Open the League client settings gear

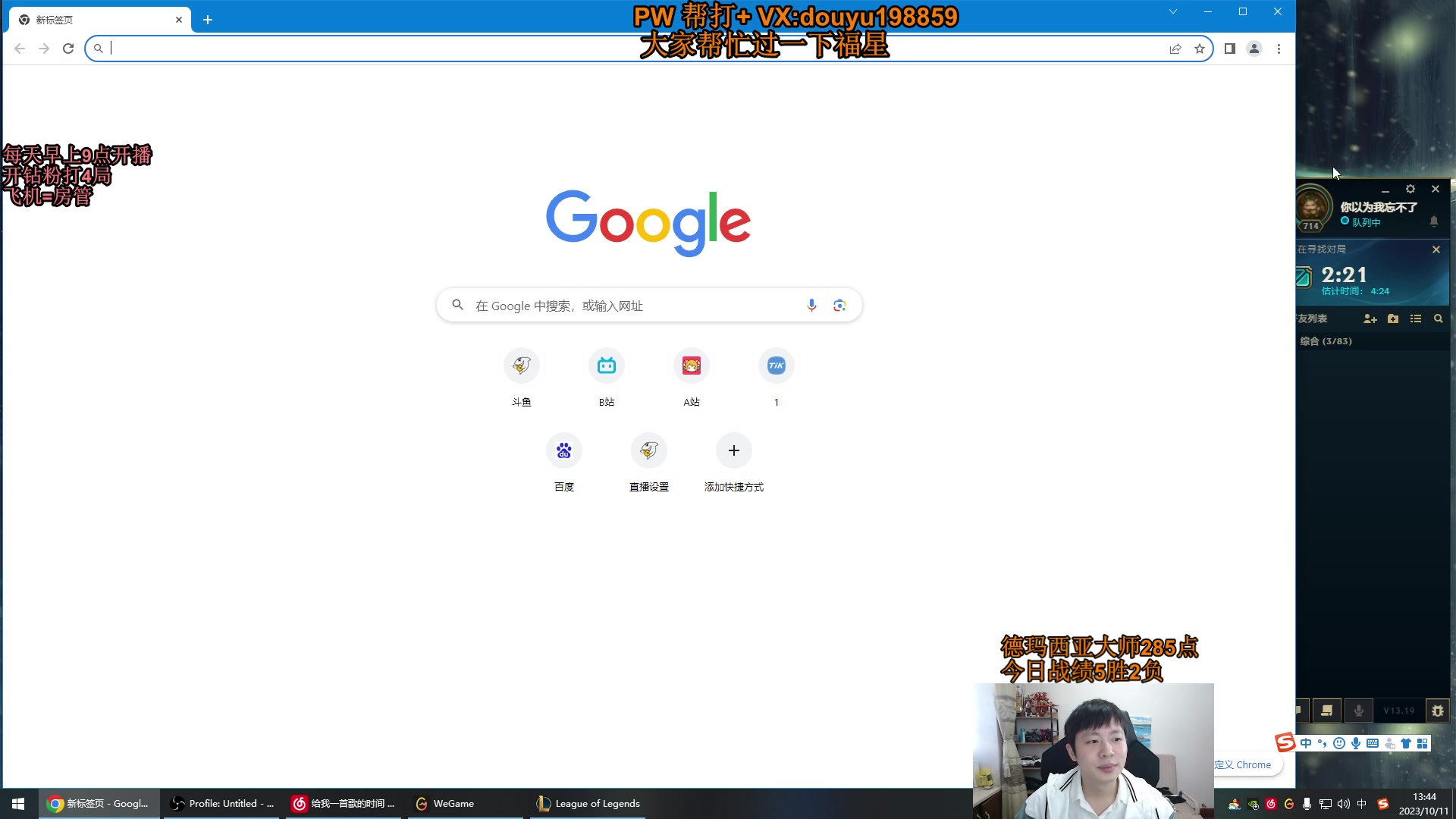[x=1411, y=189]
